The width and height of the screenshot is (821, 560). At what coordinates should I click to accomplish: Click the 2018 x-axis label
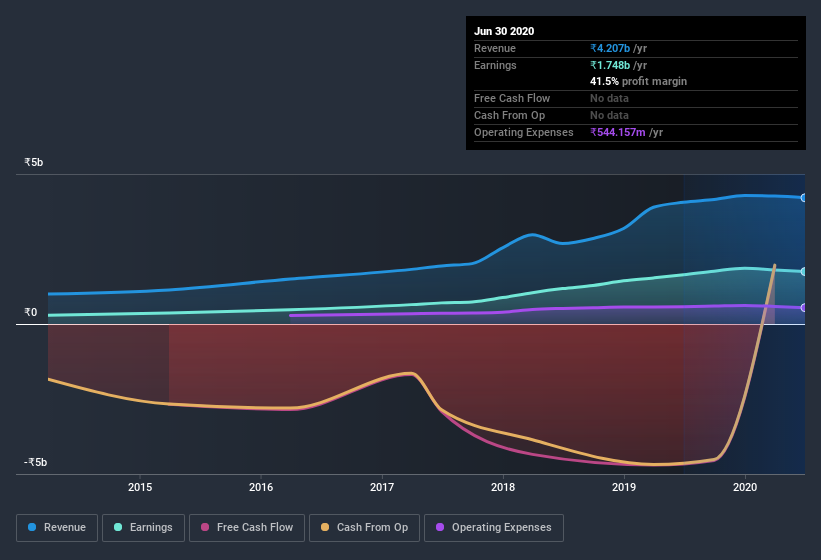(503, 487)
